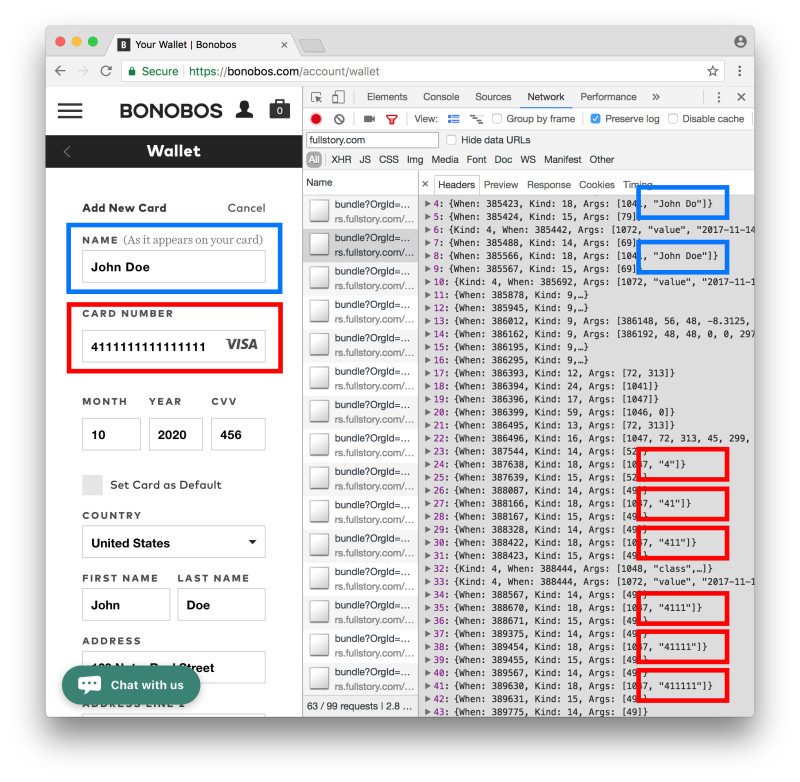This screenshot has height=782, width=800.
Task: Switch to the Console tab
Action: point(441,97)
